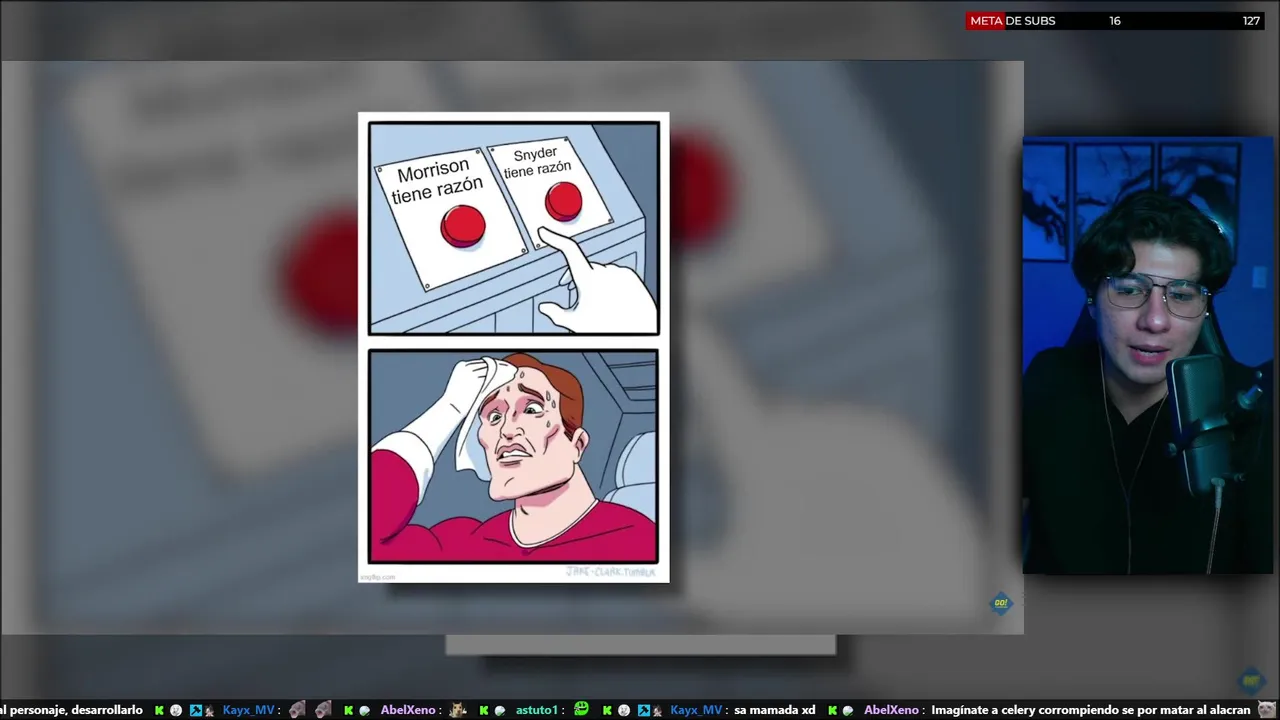Click the sub goal total 127
Viewport: 1280px width, 720px height.
tap(1251, 20)
